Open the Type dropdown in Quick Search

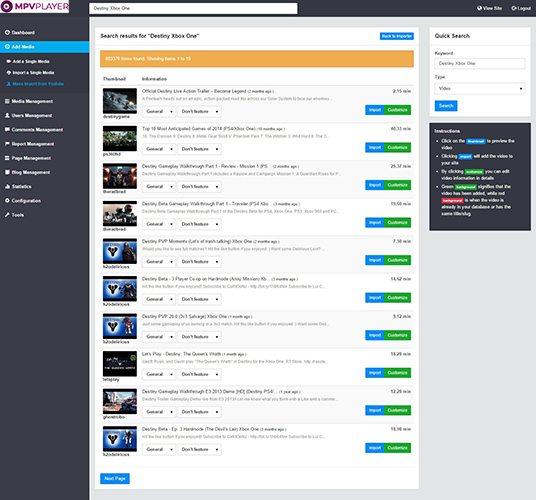tap(480, 89)
